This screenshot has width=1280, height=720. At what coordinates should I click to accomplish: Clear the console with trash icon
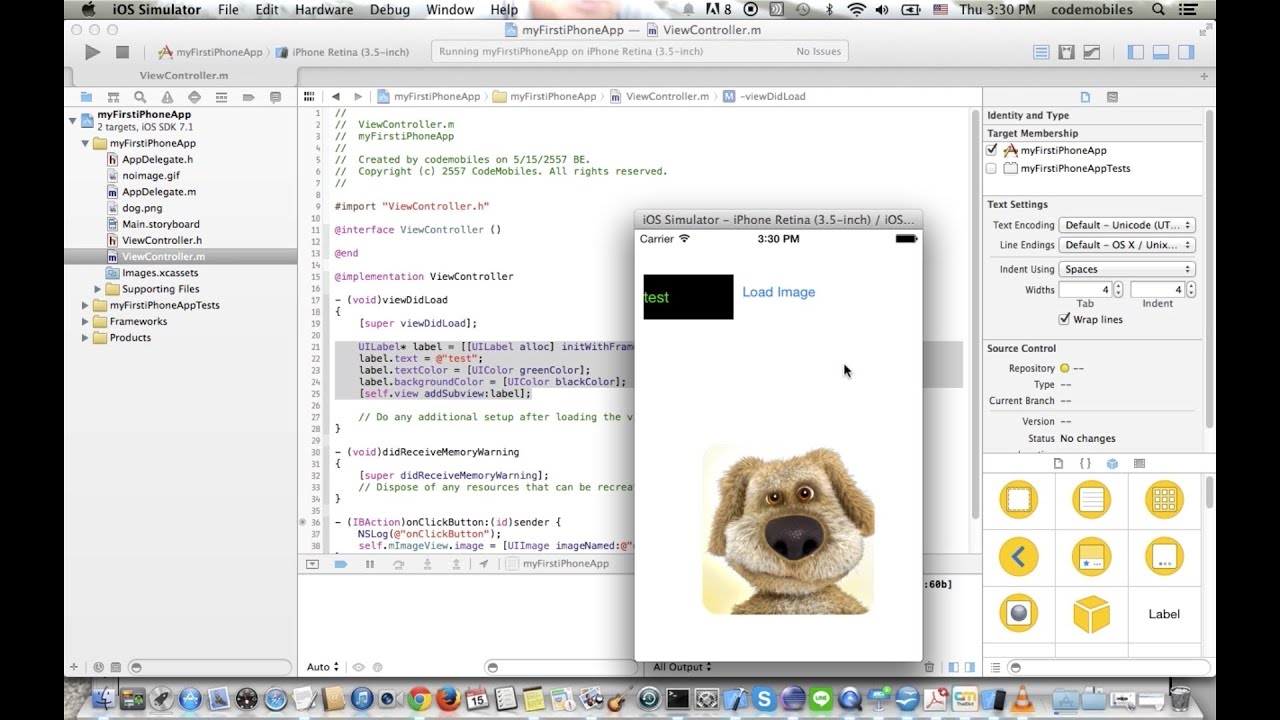click(929, 667)
